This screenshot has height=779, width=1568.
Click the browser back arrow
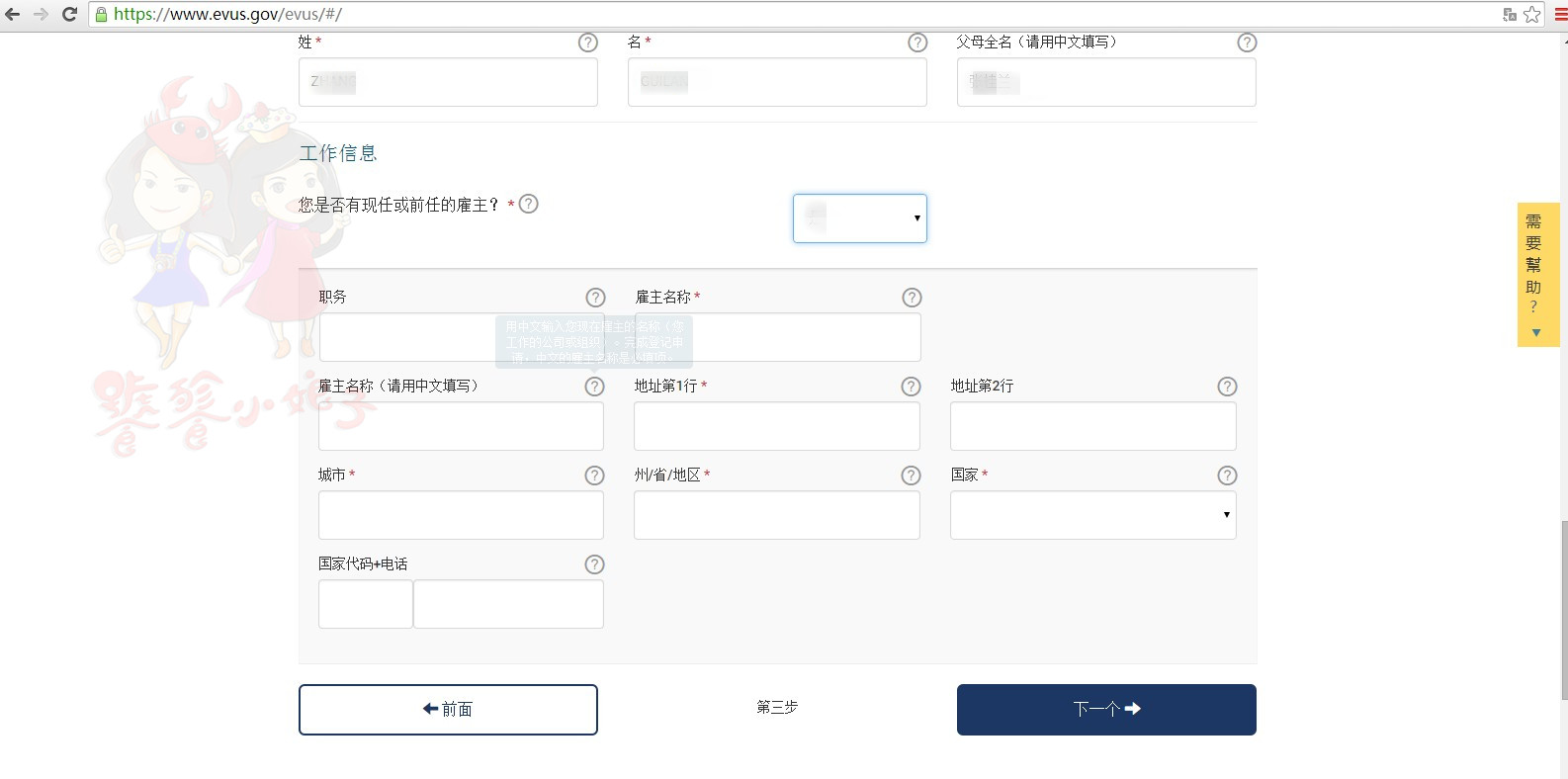(x=13, y=14)
